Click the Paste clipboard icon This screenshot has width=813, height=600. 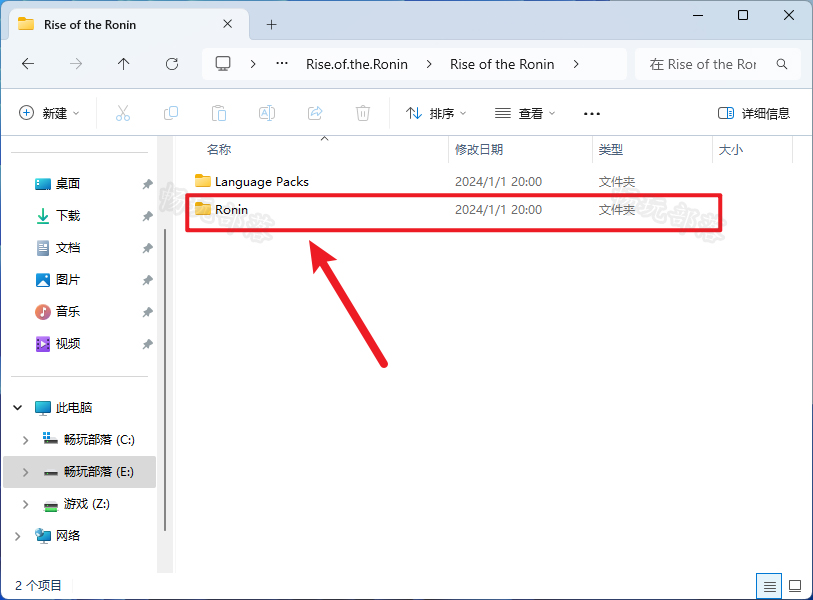[x=219, y=113]
